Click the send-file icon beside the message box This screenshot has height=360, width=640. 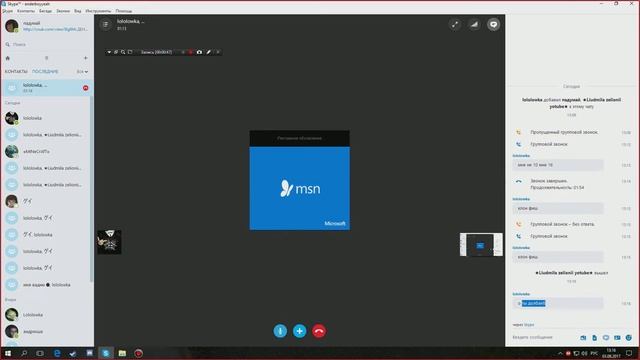pyautogui.click(x=594, y=338)
